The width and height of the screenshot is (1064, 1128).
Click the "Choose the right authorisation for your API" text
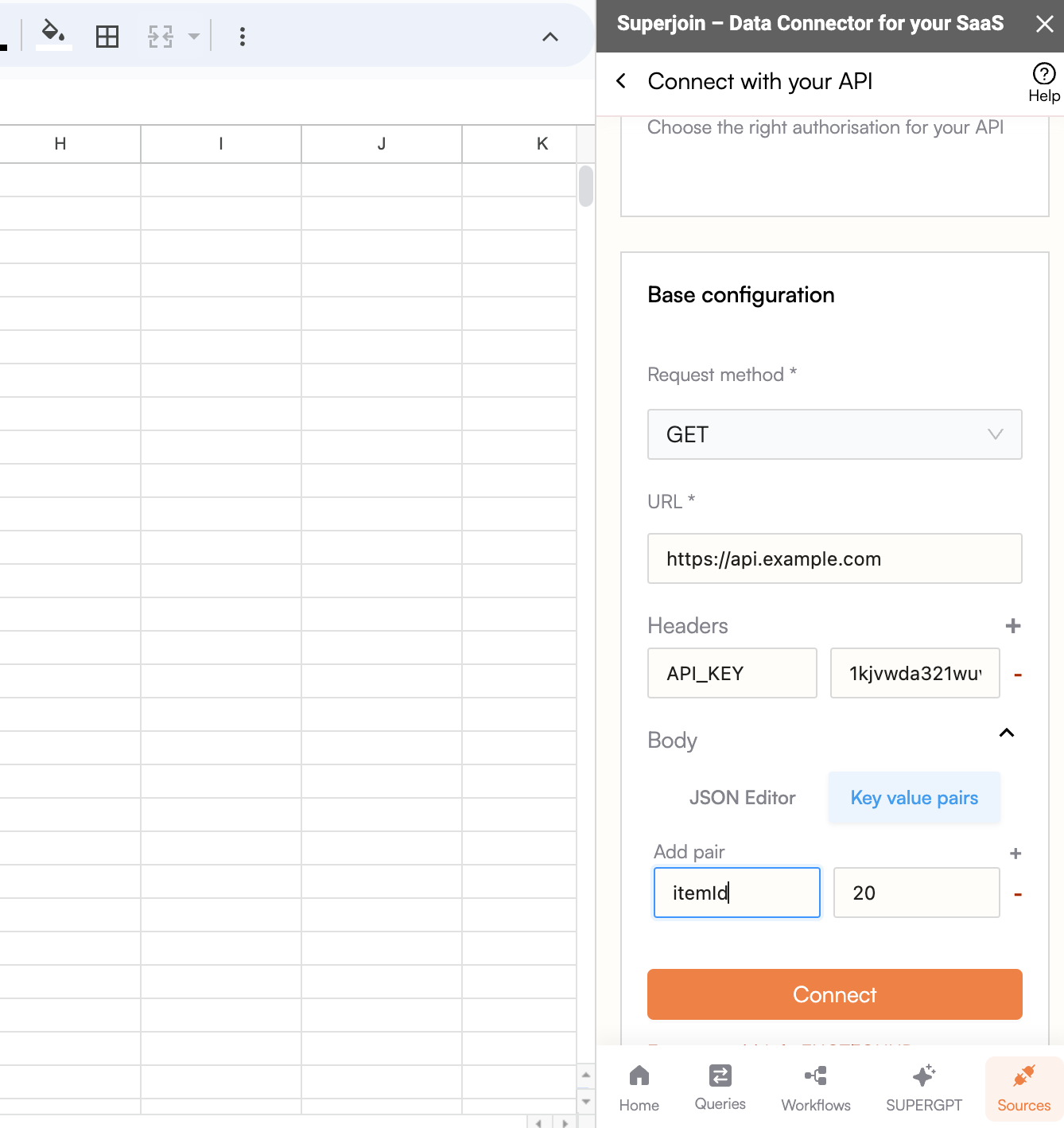click(x=825, y=127)
